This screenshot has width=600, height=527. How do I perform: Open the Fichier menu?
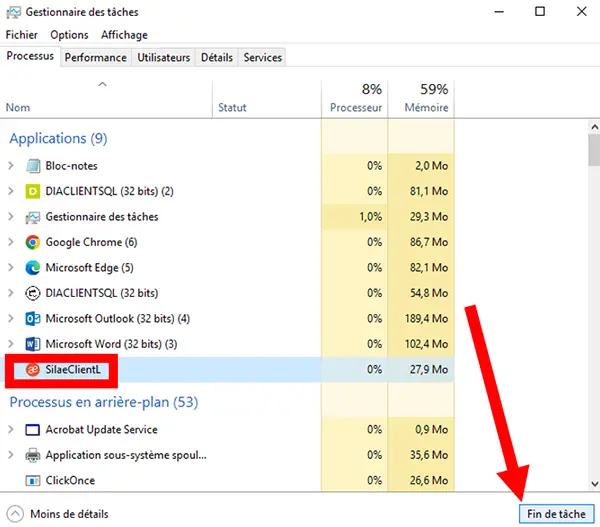[x=21, y=35]
